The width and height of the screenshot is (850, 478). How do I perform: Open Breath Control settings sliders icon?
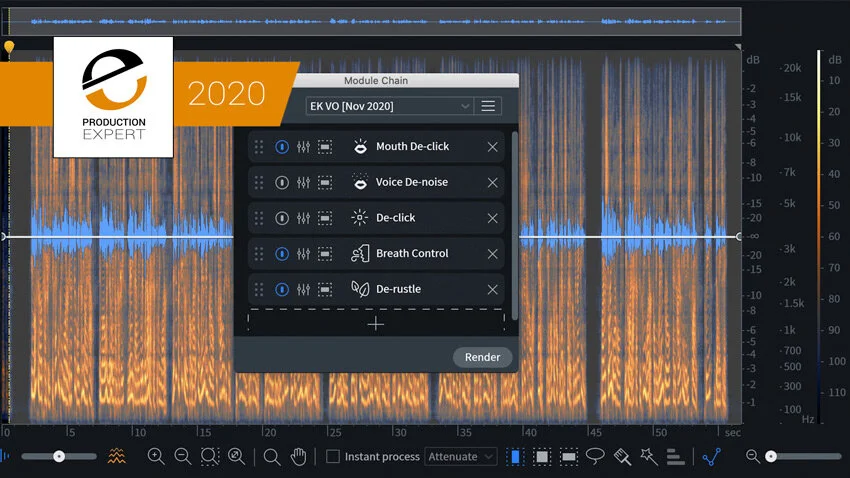pyautogui.click(x=304, y=254)
